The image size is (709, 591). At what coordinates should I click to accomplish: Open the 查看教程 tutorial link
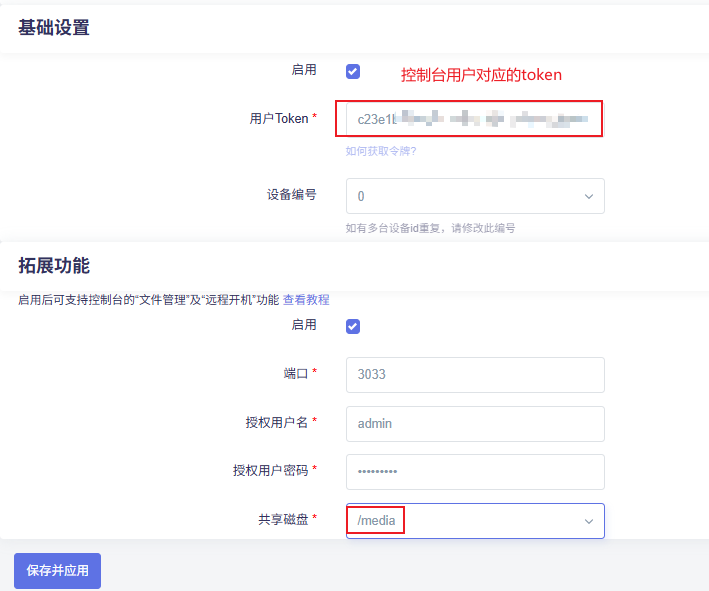pos(306,299)
